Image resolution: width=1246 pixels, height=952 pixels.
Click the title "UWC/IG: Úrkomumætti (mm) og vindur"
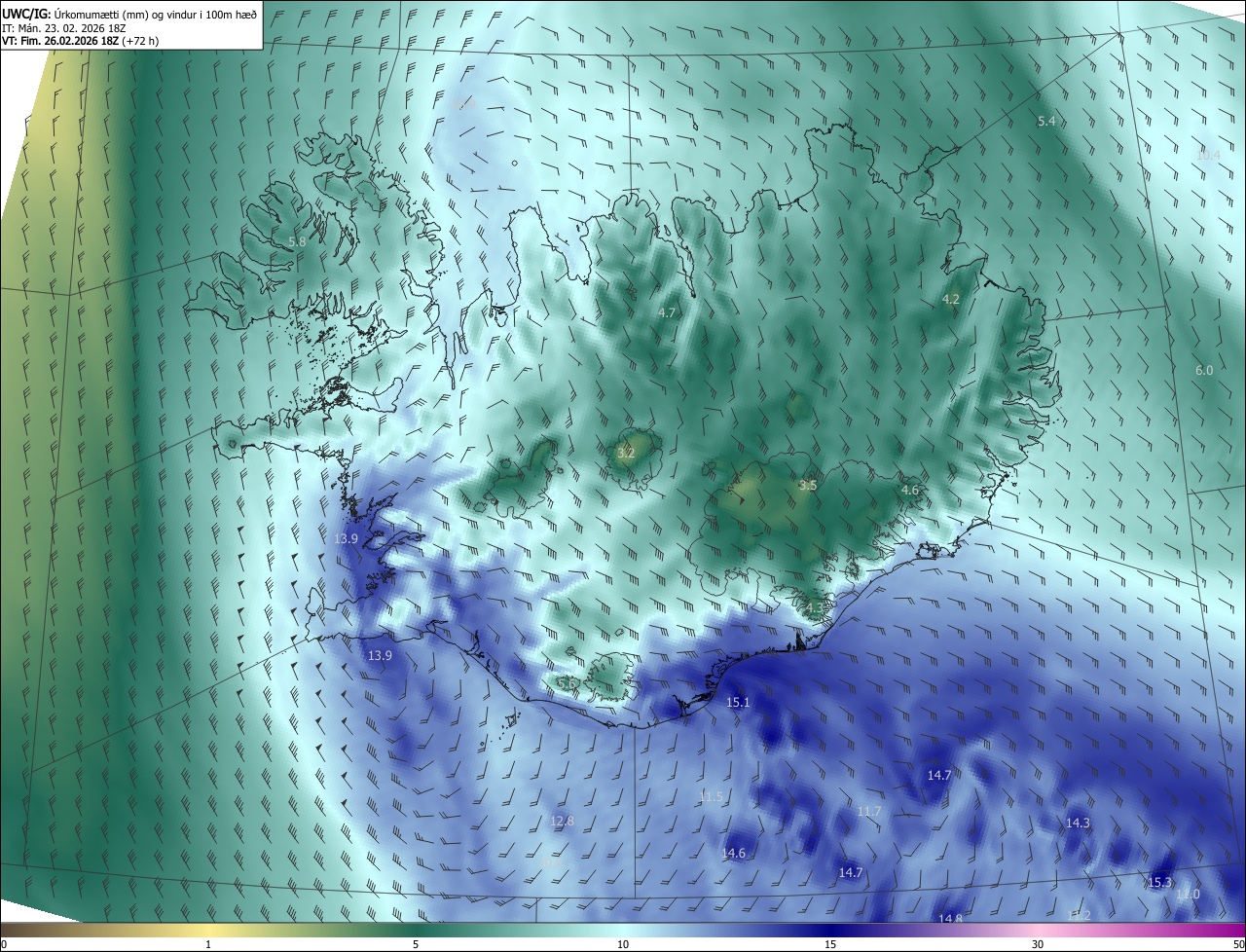(129, 14)
